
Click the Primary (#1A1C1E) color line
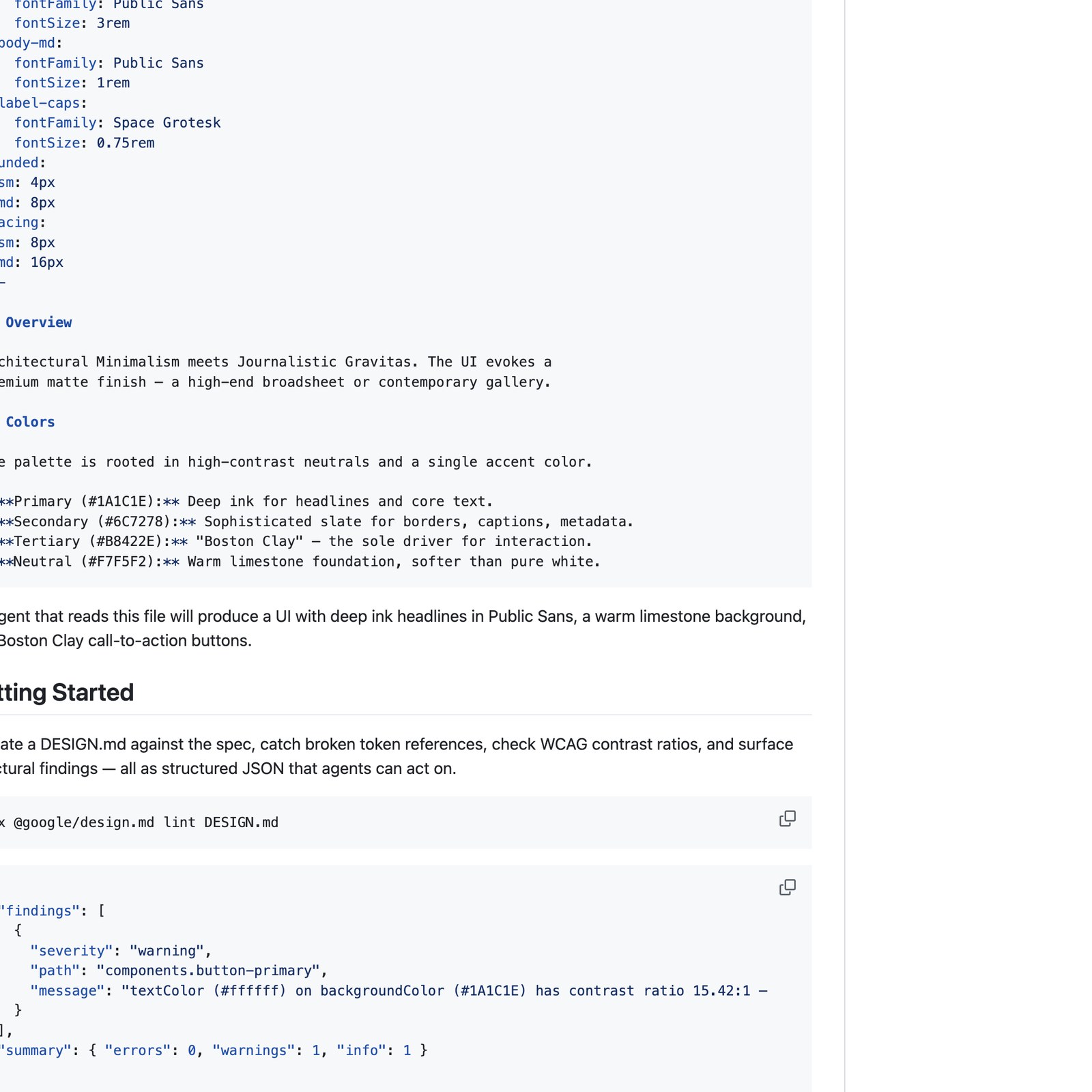pos(246,502)
